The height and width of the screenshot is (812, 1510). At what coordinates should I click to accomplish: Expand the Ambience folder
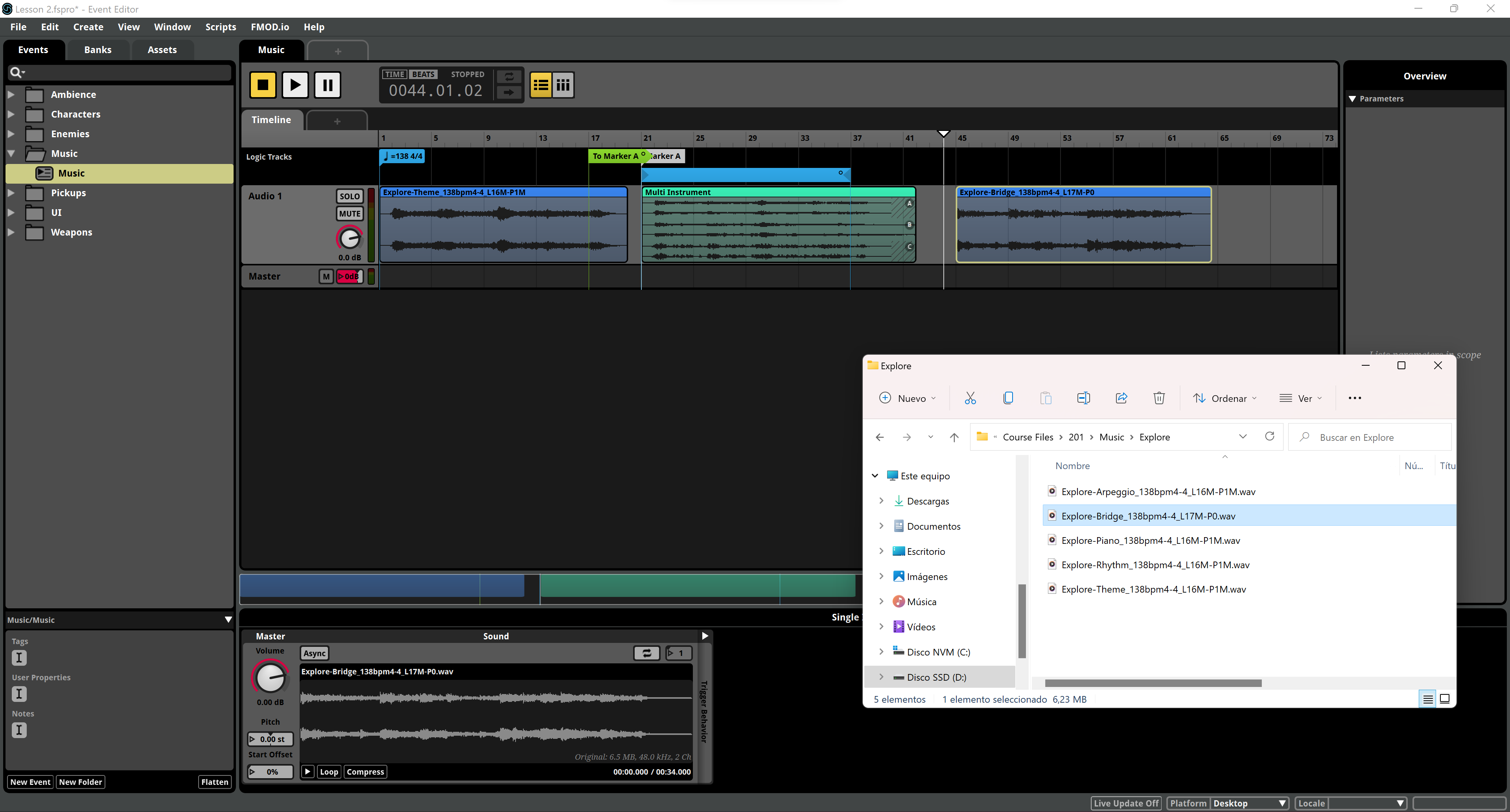coord(11,94)
